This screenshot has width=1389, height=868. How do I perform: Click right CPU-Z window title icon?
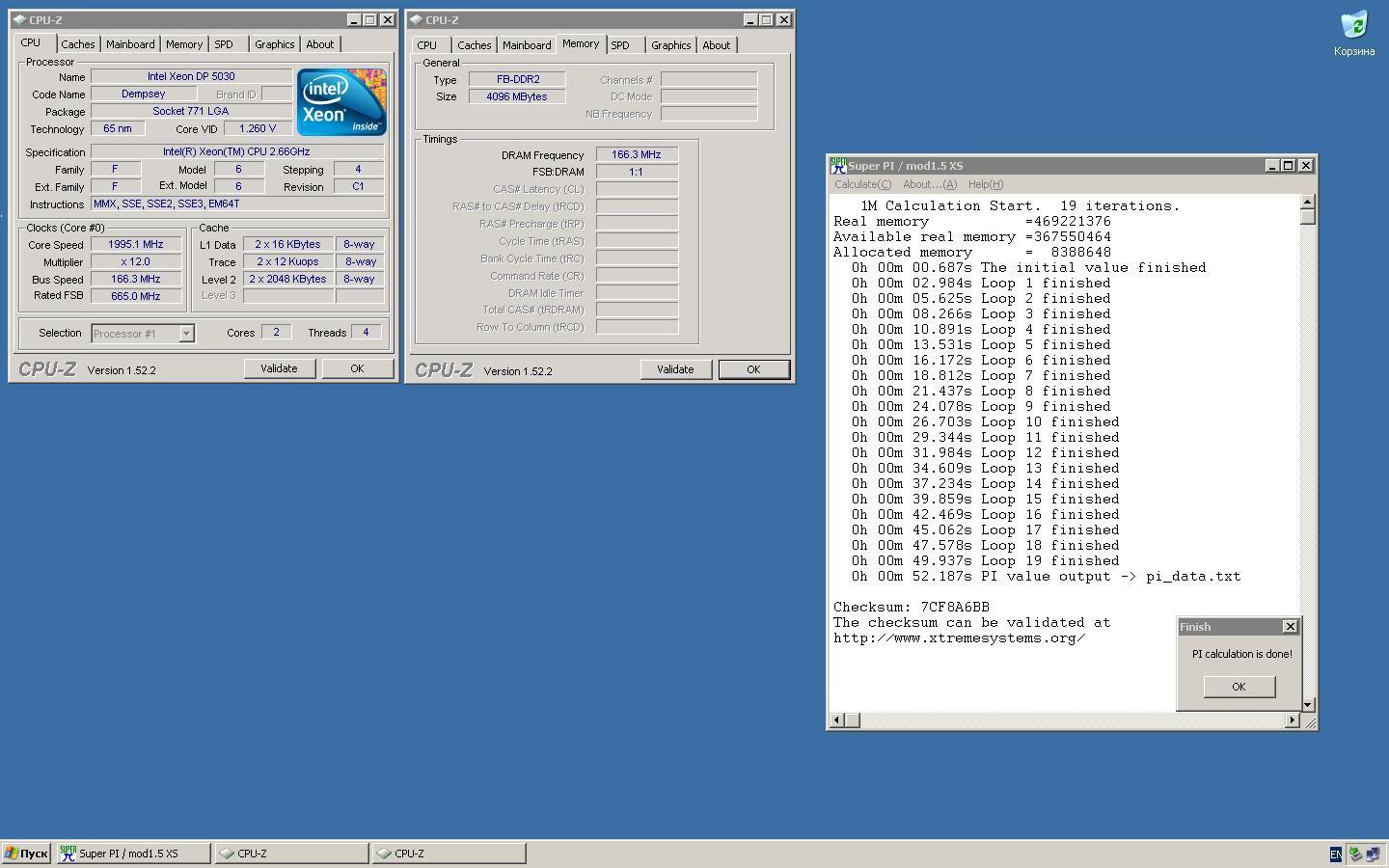[416, 19]
